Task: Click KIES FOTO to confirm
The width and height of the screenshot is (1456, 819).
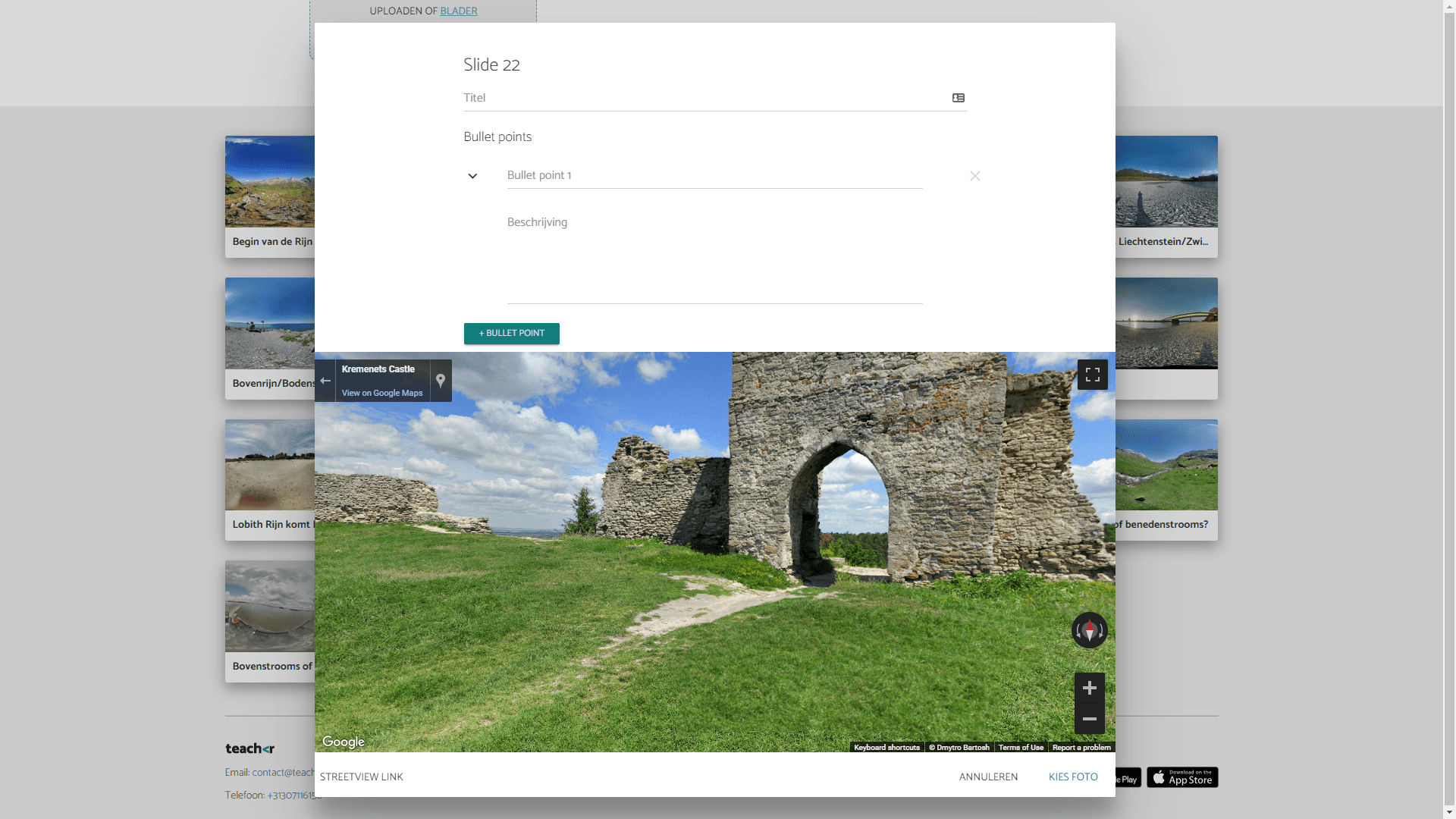Action: tap(1073, 777)
